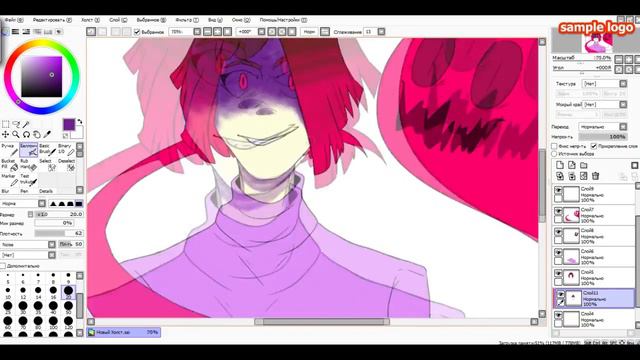Click the zoom out minus button

207,31
